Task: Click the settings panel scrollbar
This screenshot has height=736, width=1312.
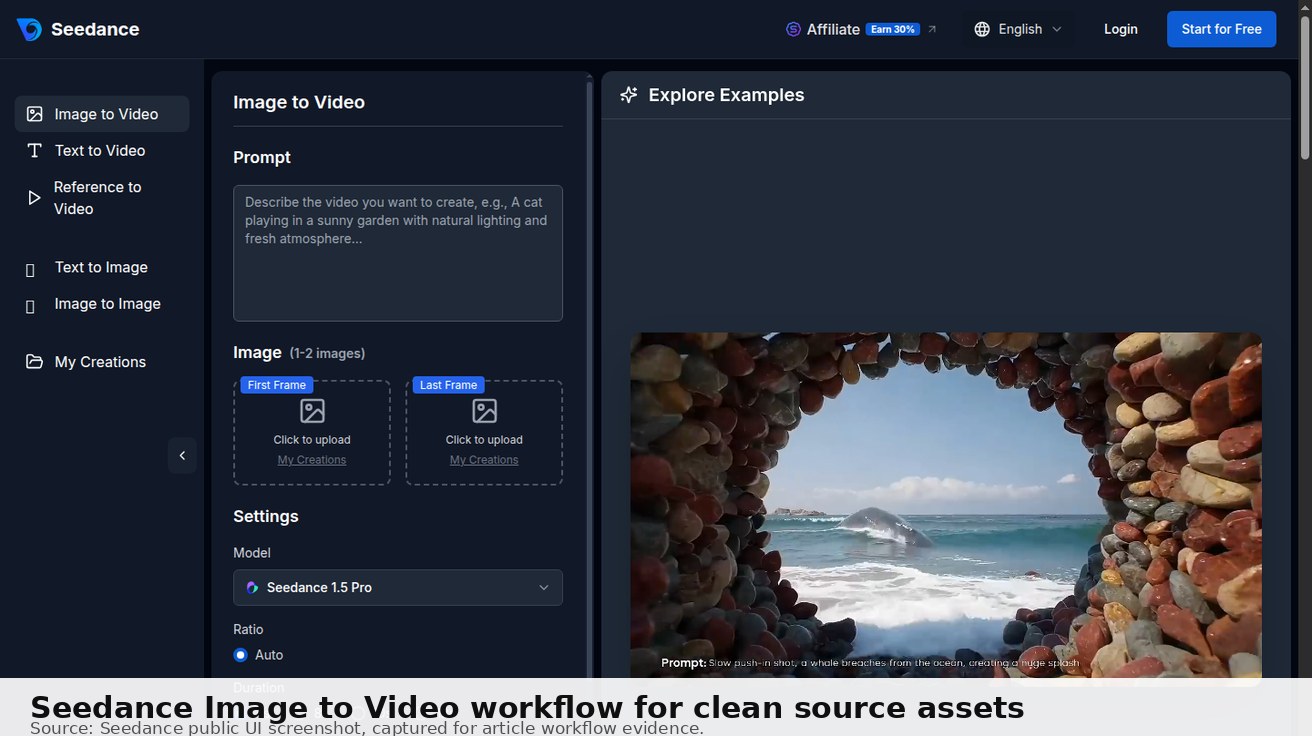Action: click(x=589, y=380)
